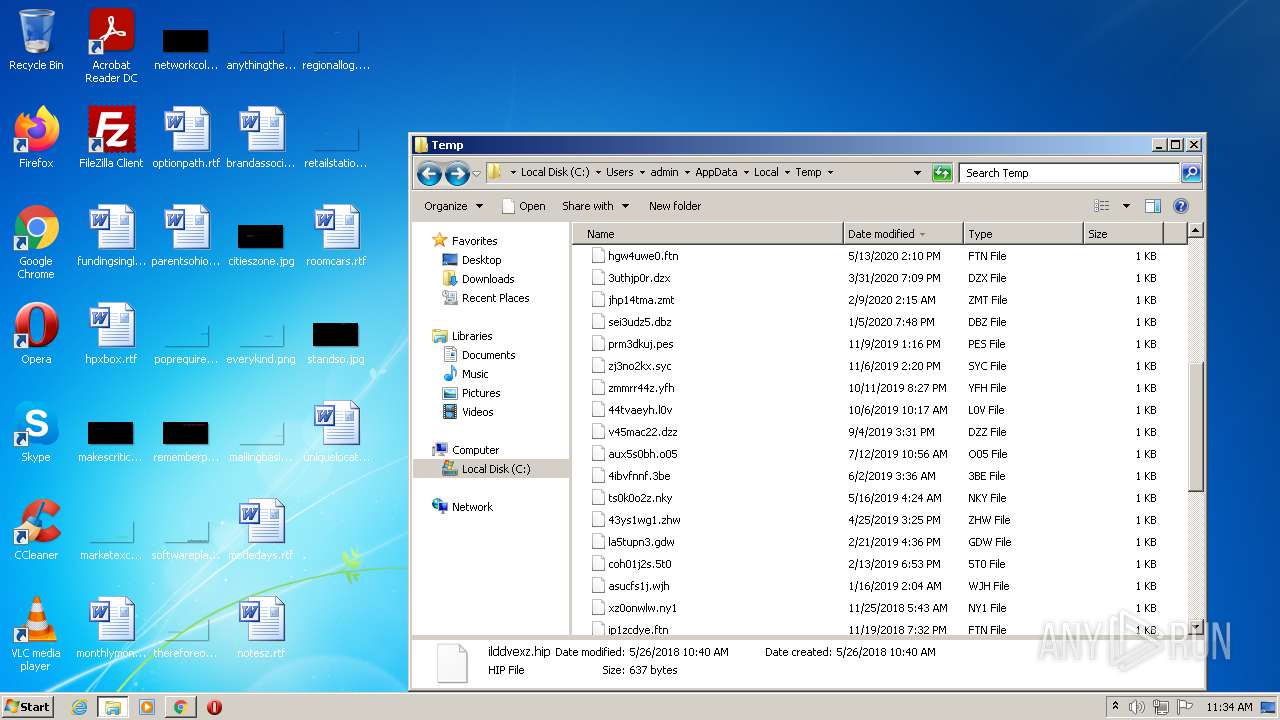Select fundingsingl... document on desktop
Image resolution: width=1280 pixels, height=720 pixels.
click(x=111, y=236)
